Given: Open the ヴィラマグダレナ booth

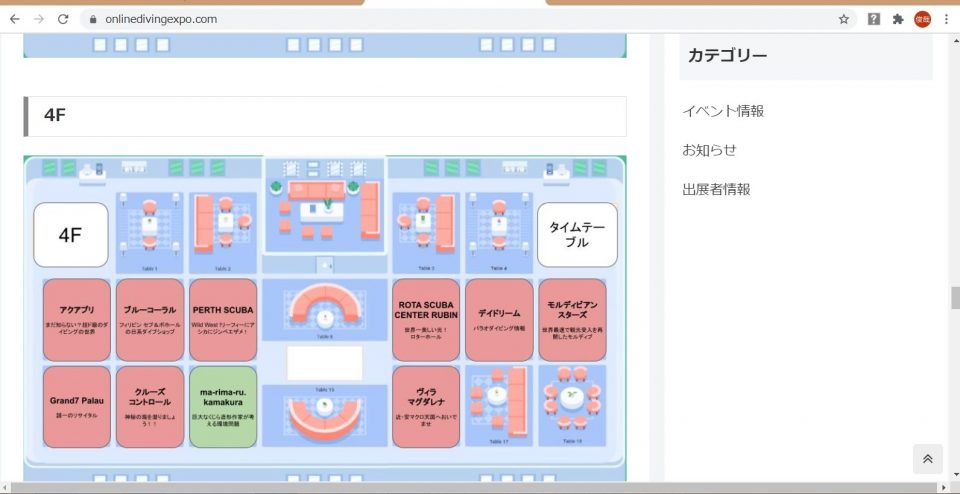Looking at the screenshot, I should pyautogui.click(x=426, y=407).
